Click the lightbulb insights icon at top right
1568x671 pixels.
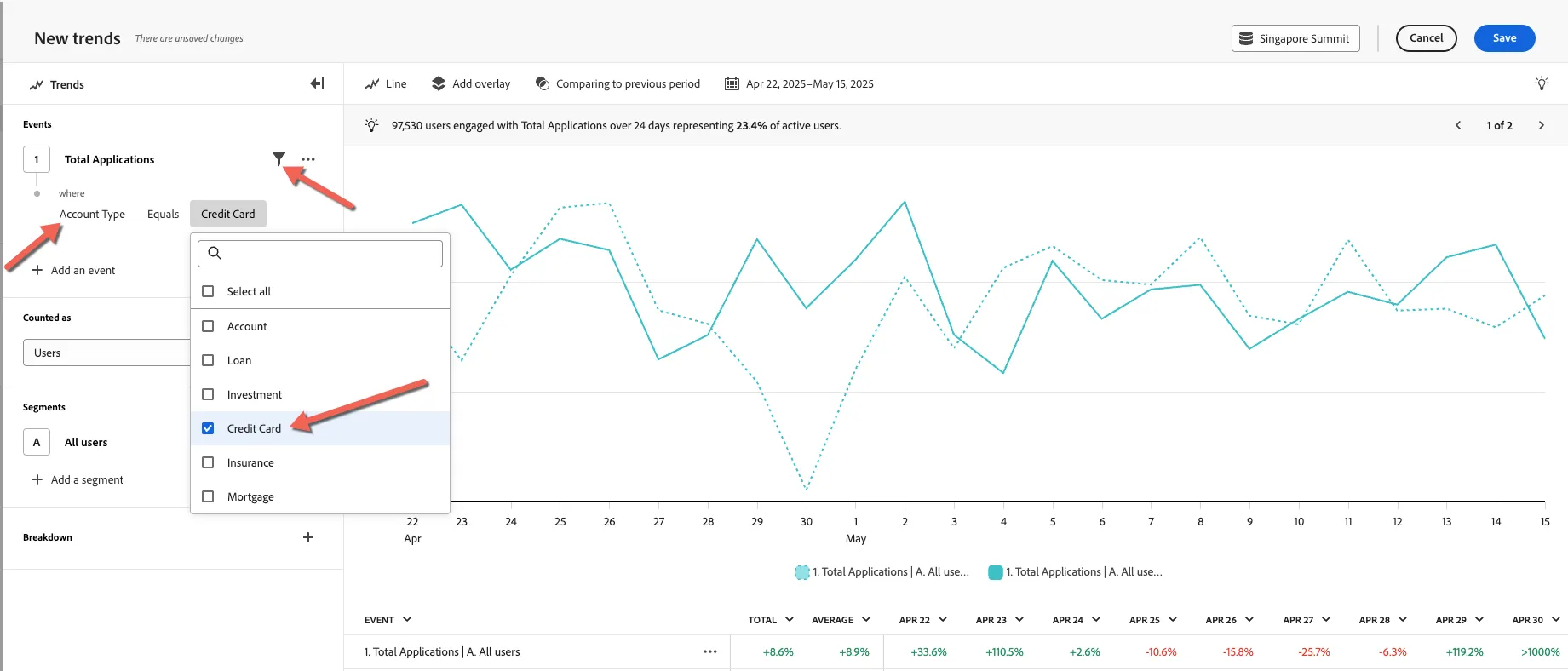point(1542,83)
